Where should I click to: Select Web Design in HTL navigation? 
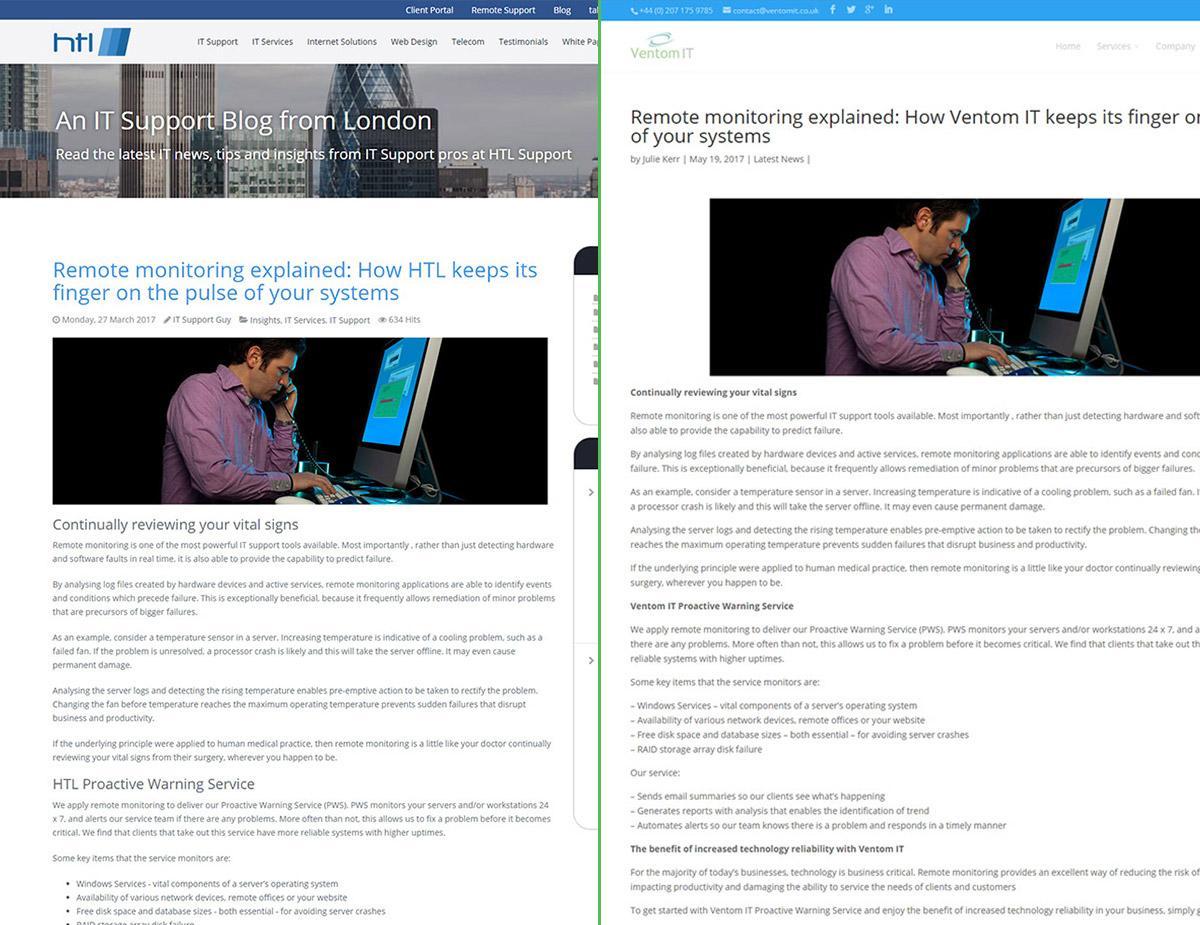413,42
